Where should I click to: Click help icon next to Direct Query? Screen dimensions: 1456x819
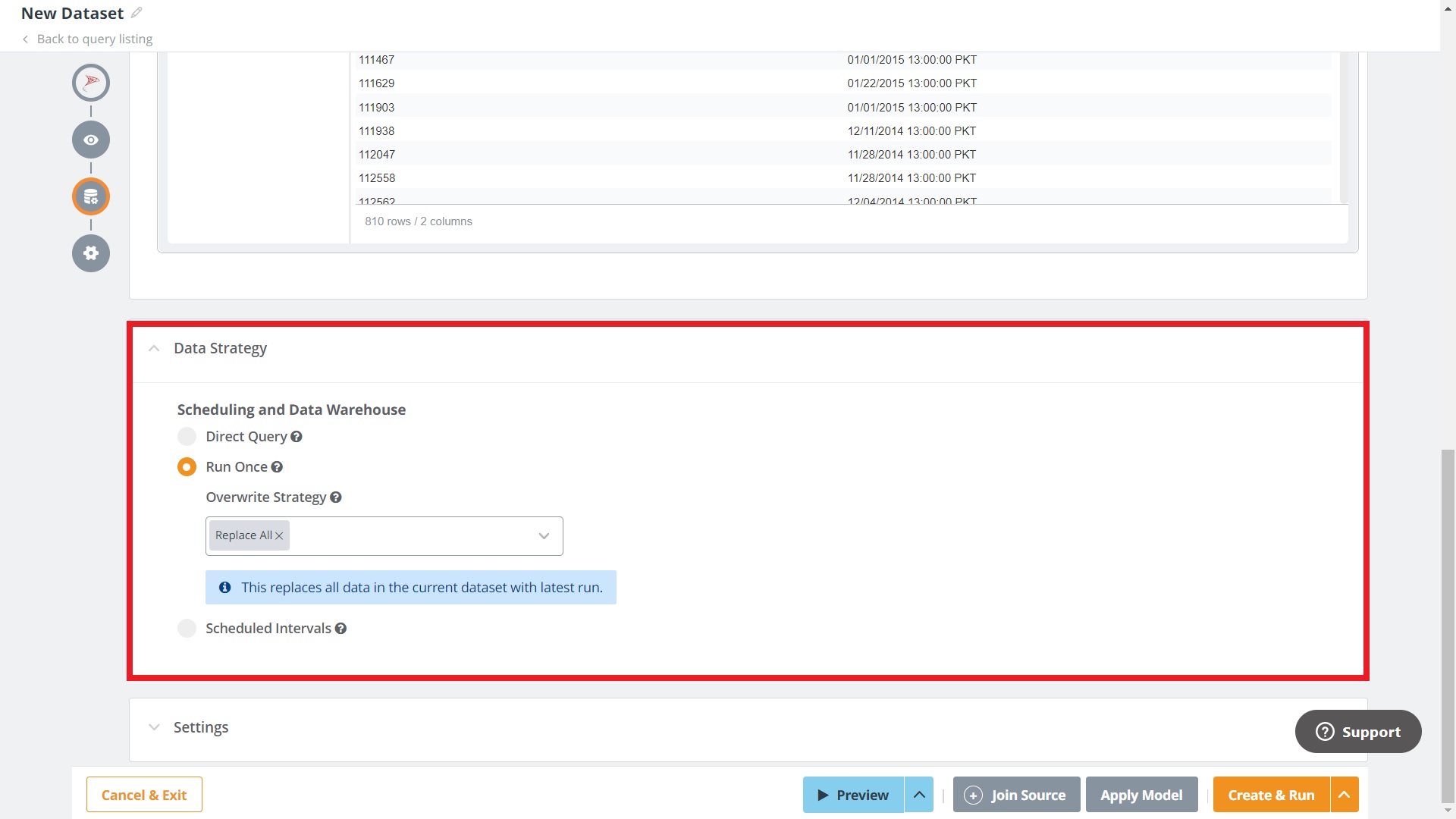click(297, 437)
